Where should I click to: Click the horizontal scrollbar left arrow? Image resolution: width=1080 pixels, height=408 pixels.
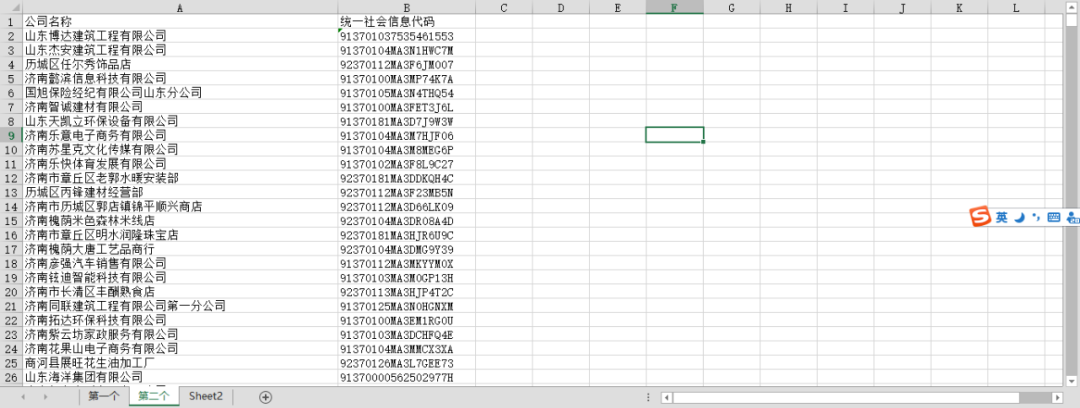[667, 398]
